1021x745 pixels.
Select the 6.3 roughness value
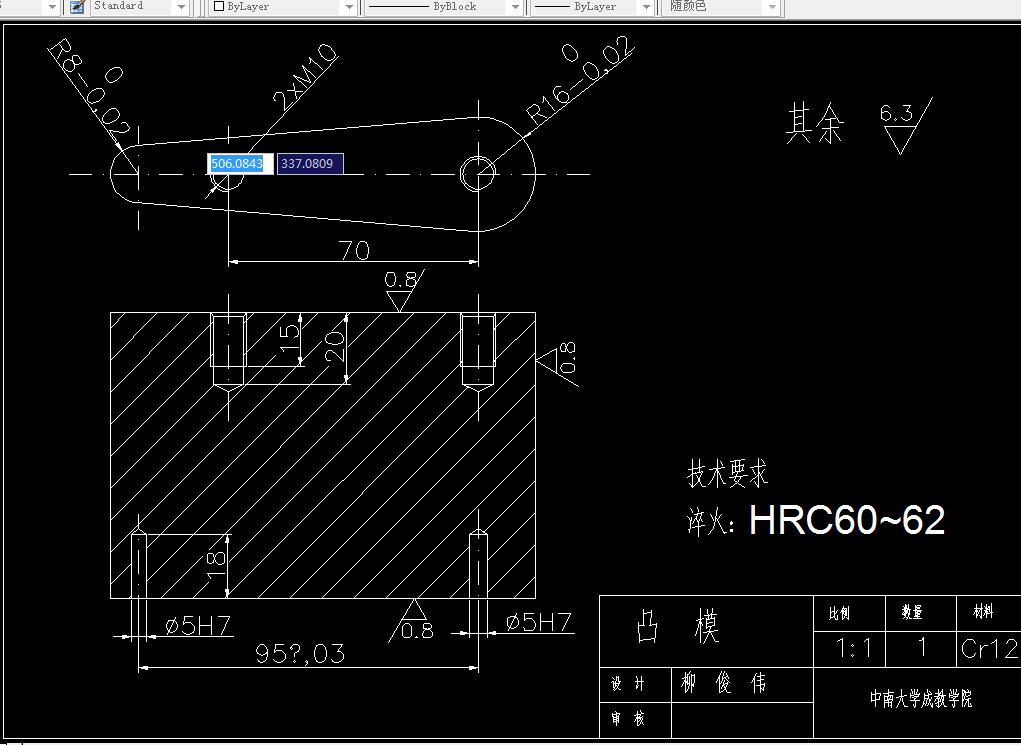896,113
